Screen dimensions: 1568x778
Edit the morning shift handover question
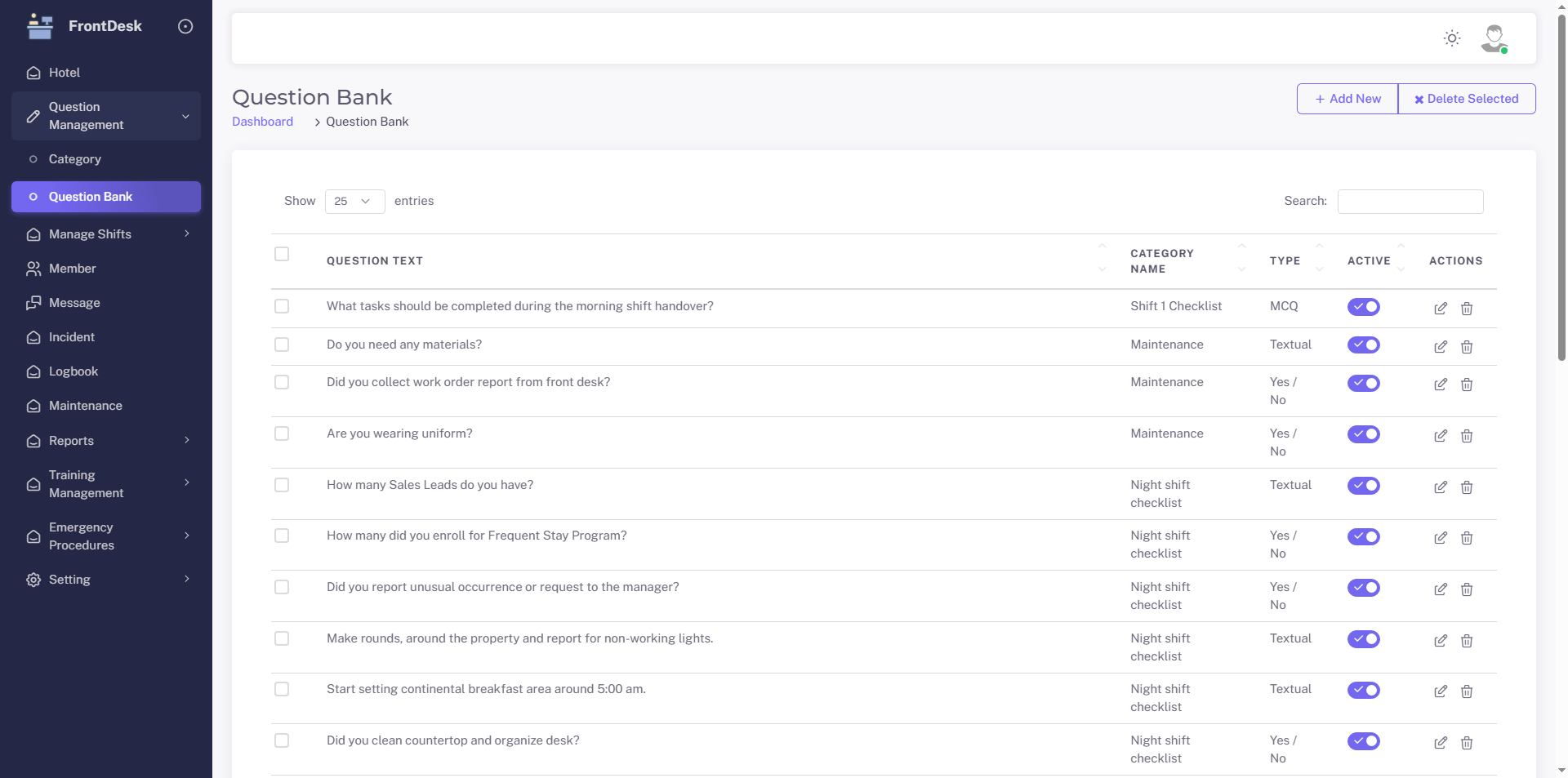1440,309
